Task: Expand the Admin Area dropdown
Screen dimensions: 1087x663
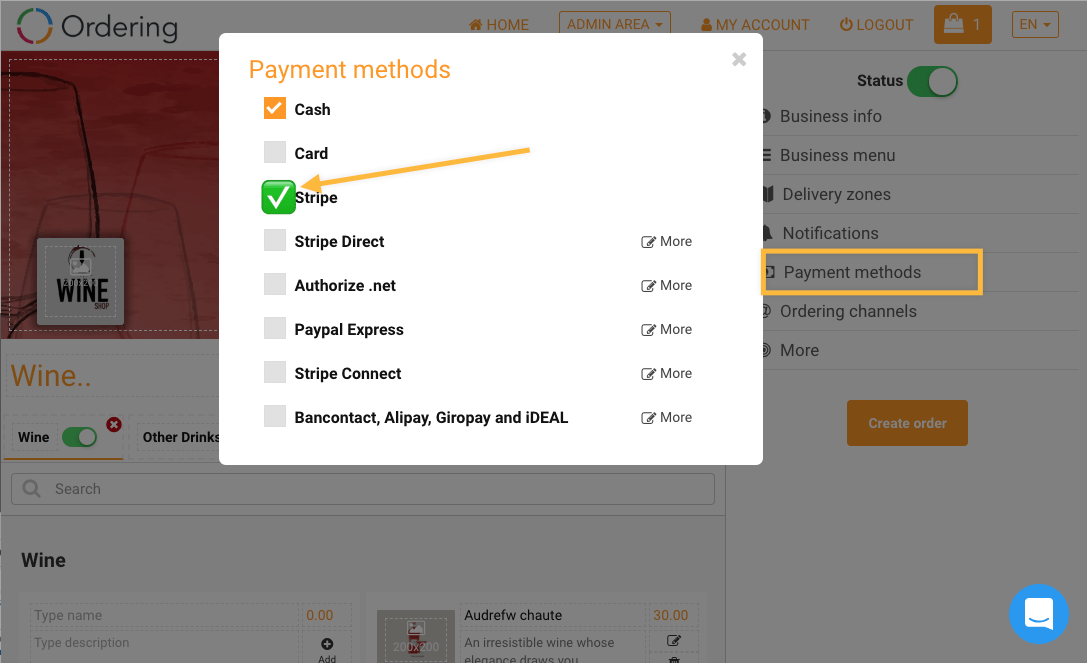Action: (614, 24)
